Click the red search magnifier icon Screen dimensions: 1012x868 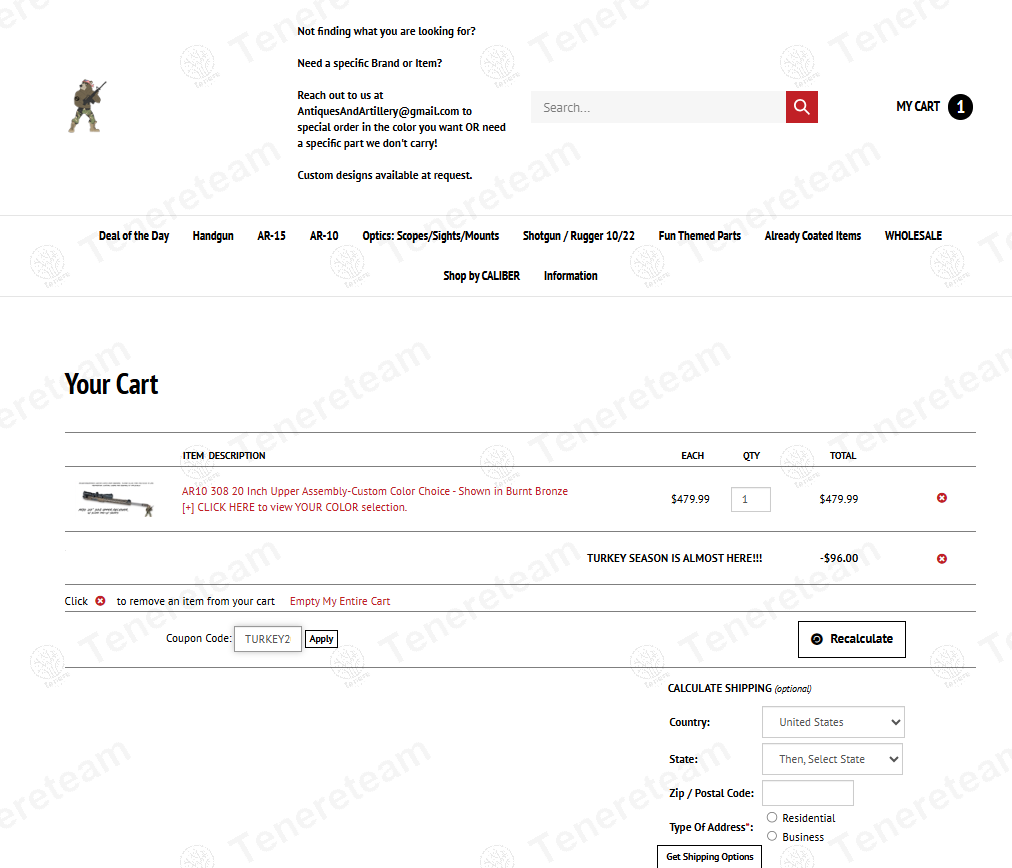(802, 107)
